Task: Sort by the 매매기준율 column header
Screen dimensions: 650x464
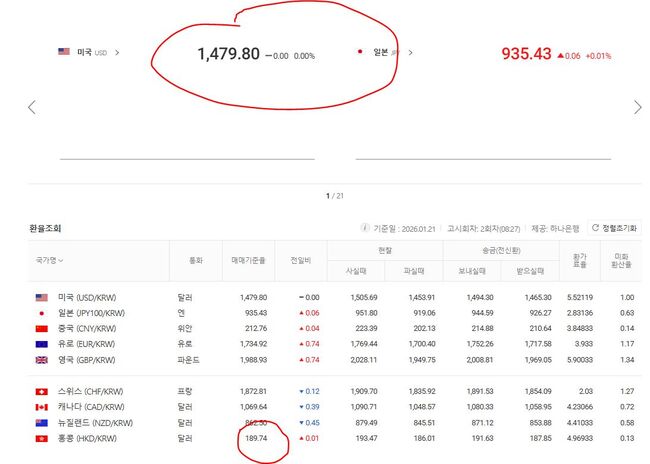Action: (247, 260)
